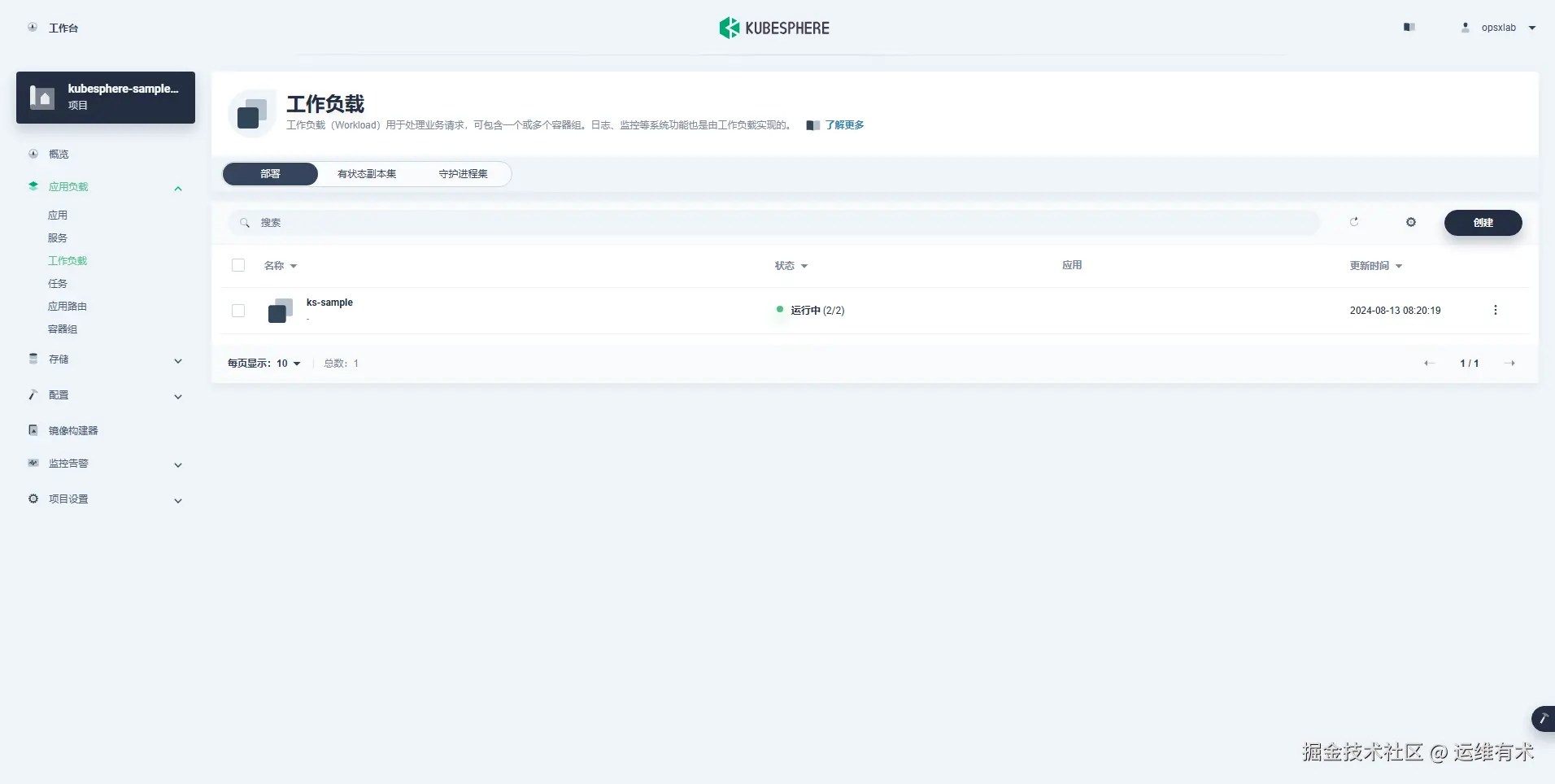Select the 概览 icon in sidebar
1555x784 pixels.
33,154
